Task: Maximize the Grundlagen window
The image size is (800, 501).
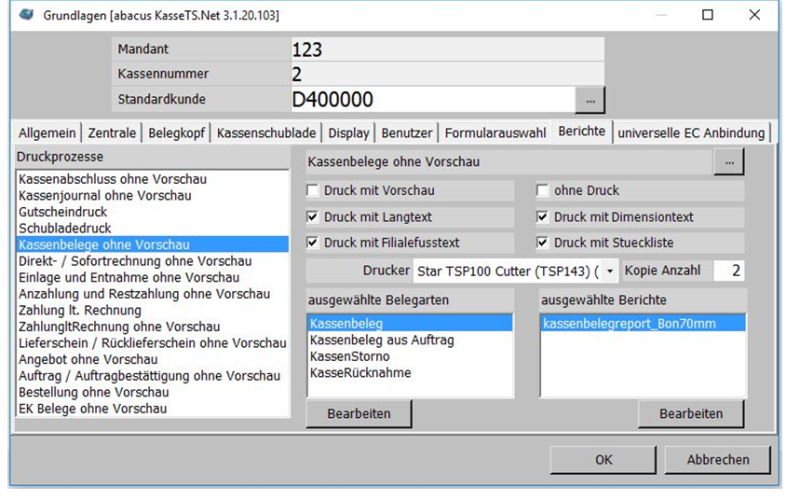Action: (707, 15)
